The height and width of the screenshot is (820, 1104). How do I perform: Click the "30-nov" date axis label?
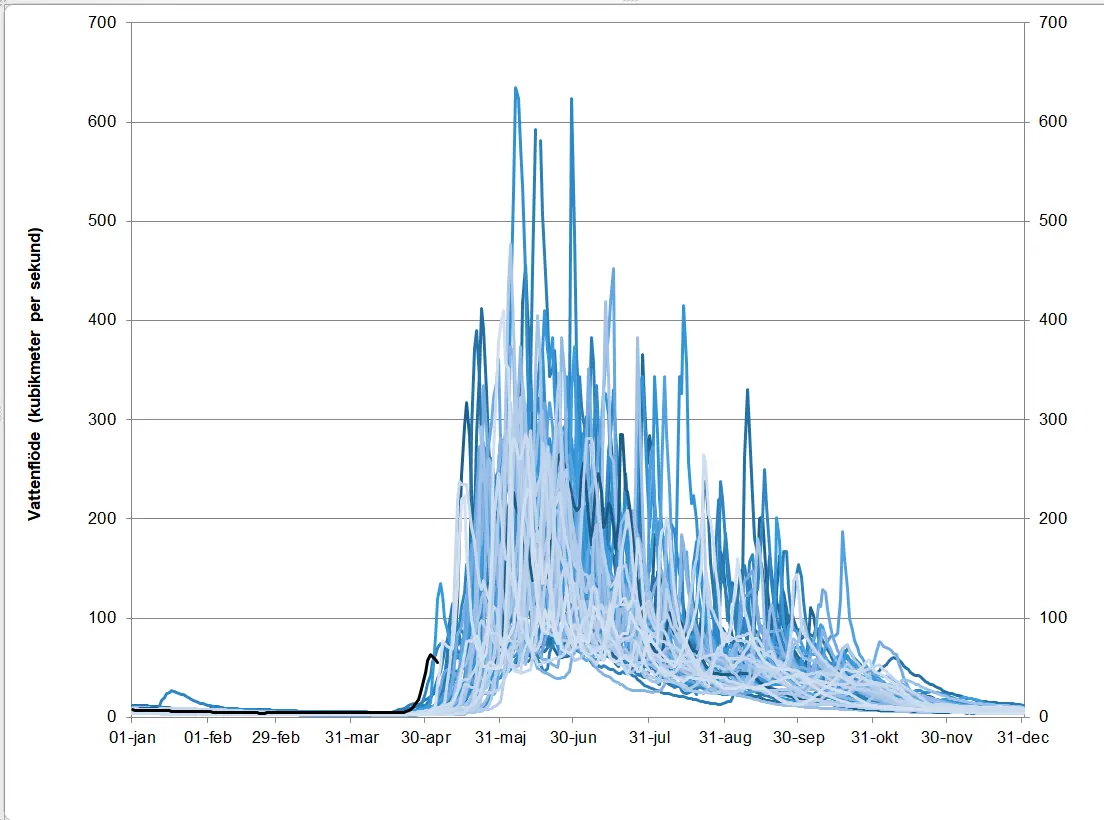click(x=947, y=738)
